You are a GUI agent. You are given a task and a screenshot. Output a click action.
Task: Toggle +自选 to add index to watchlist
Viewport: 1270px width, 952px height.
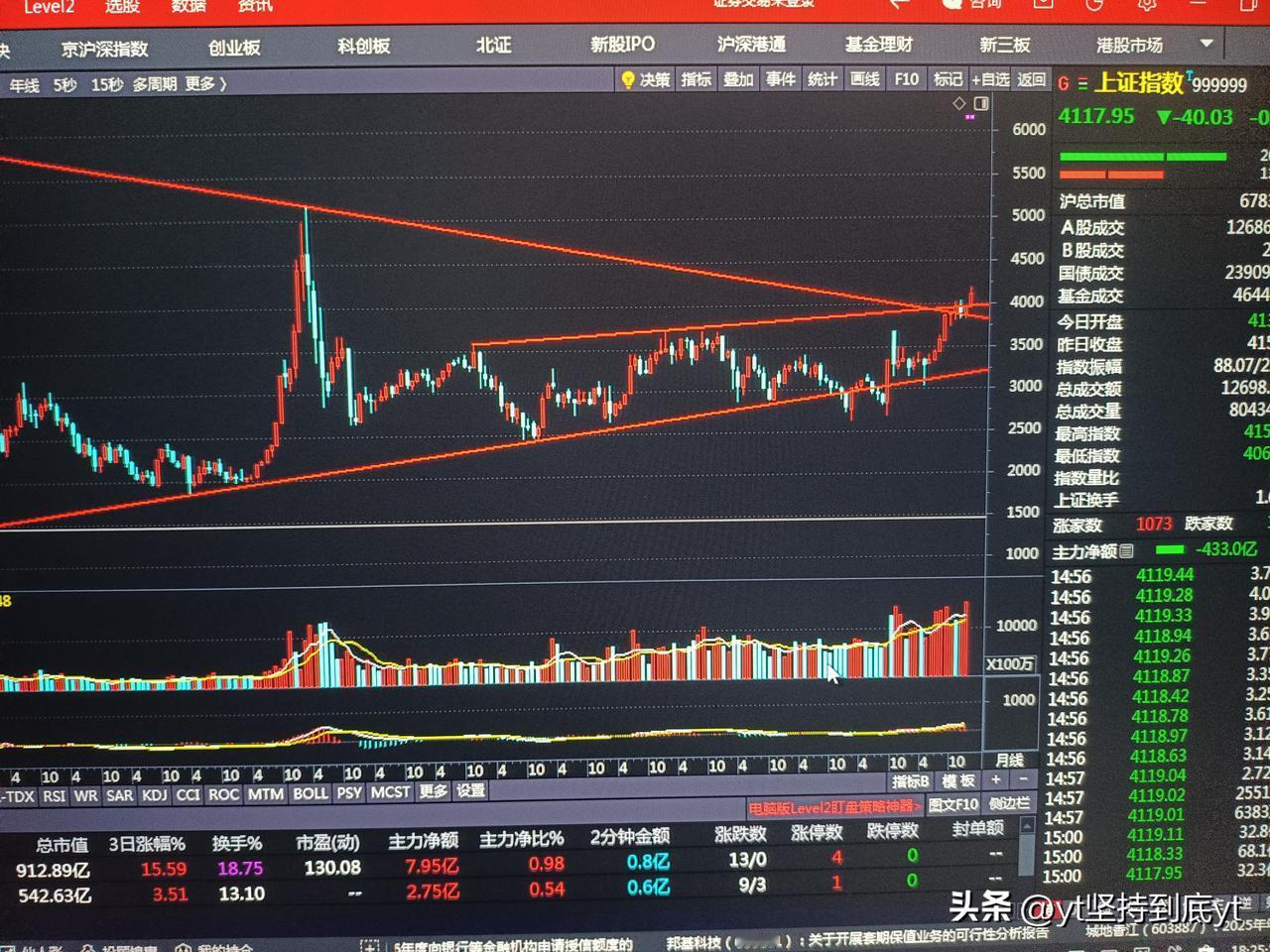click(x=991, y=80)
